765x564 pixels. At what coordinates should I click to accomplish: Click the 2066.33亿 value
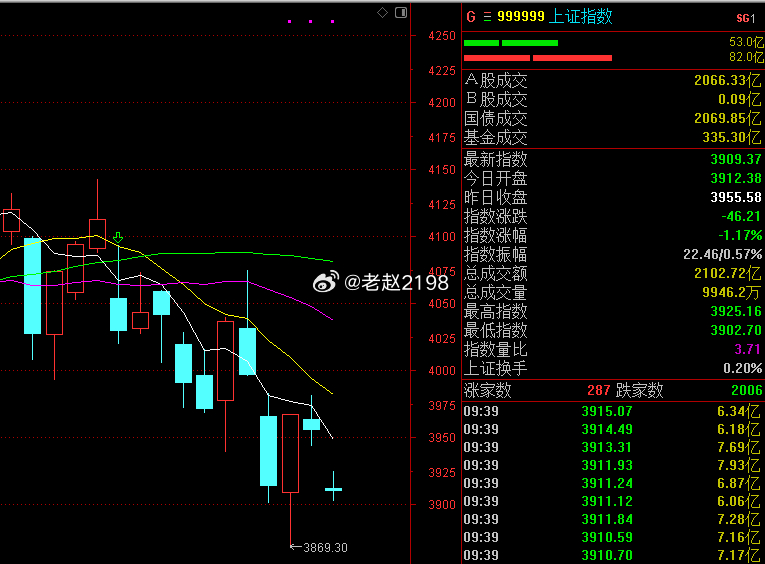[x=727, y=81]
